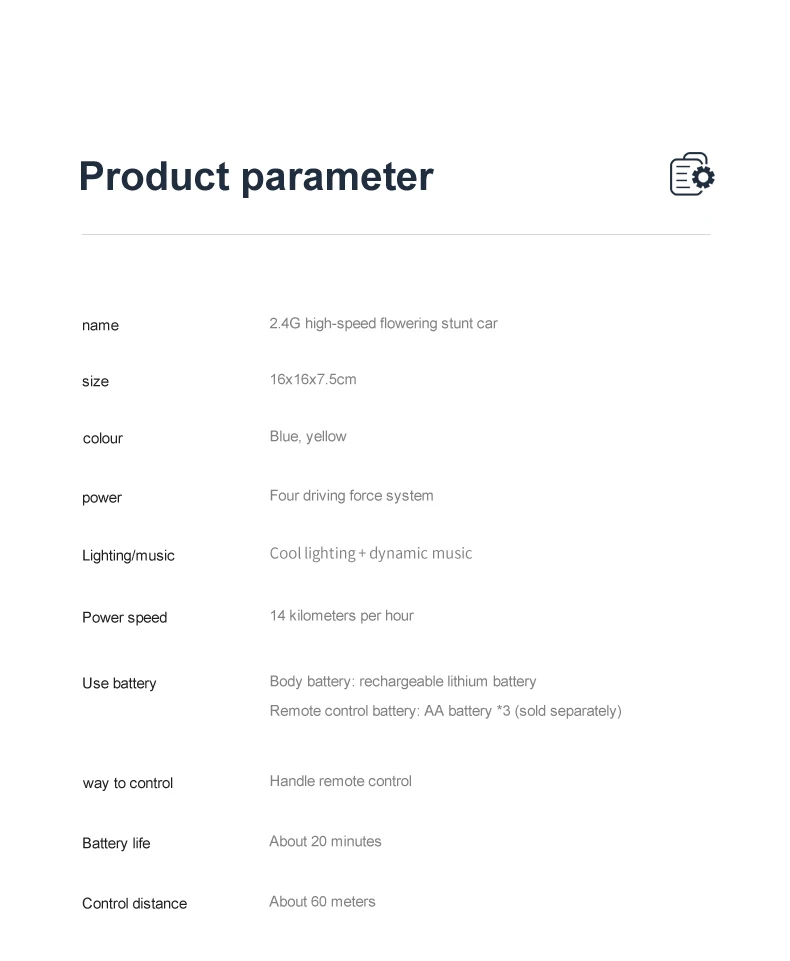Click the 16x16x7.5cm dimension value

(x=313, y=379)
